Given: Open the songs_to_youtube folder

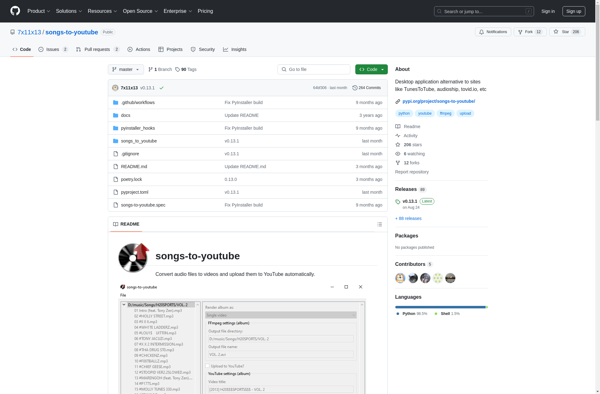Looking at the screenshot, I should coord(139,141).
